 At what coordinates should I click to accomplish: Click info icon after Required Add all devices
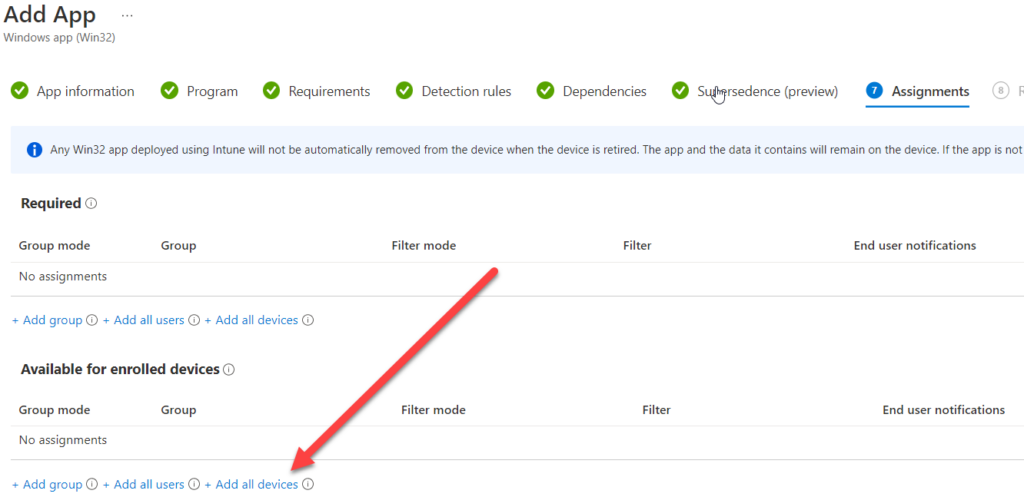point(308,321)
